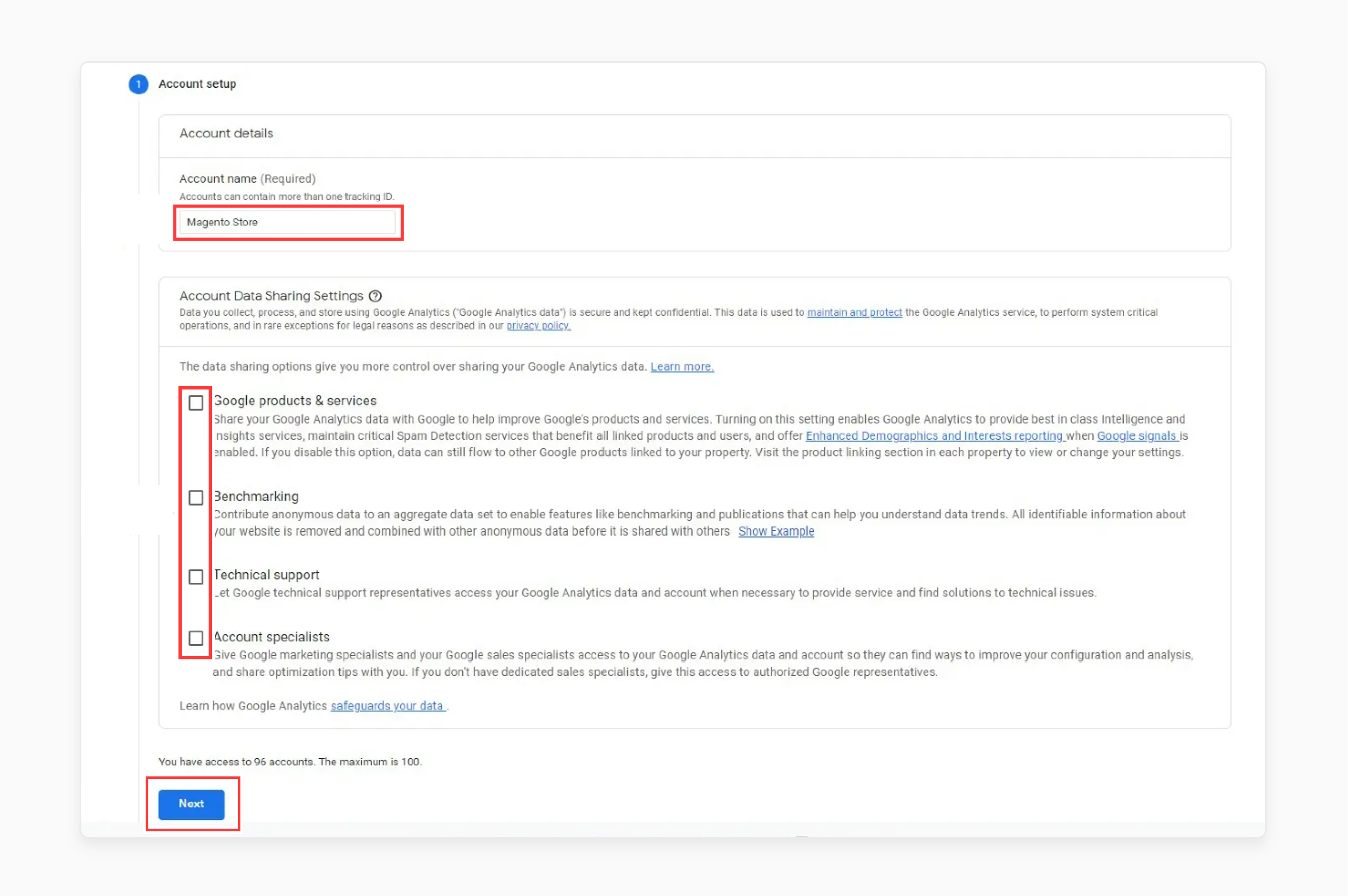Open Enhanced Demographics and Interests reporting link
Image resolution: width=1348 pixels, height=896 pixels.
pyautogui.click(x=934, y=435)
